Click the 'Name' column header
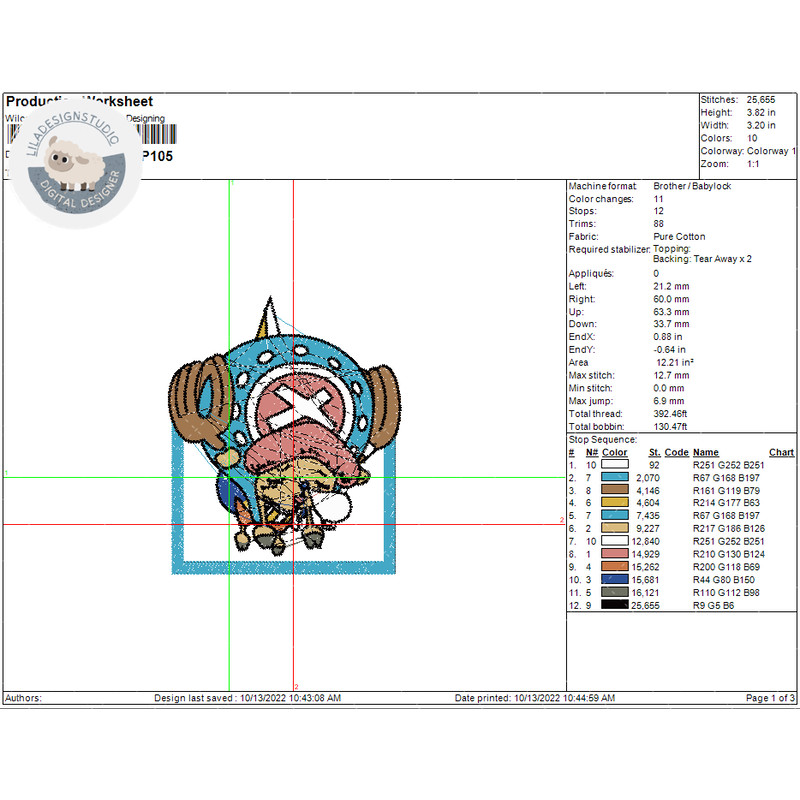The height and width of the screenshot is (800, 800). coord(705,453)
